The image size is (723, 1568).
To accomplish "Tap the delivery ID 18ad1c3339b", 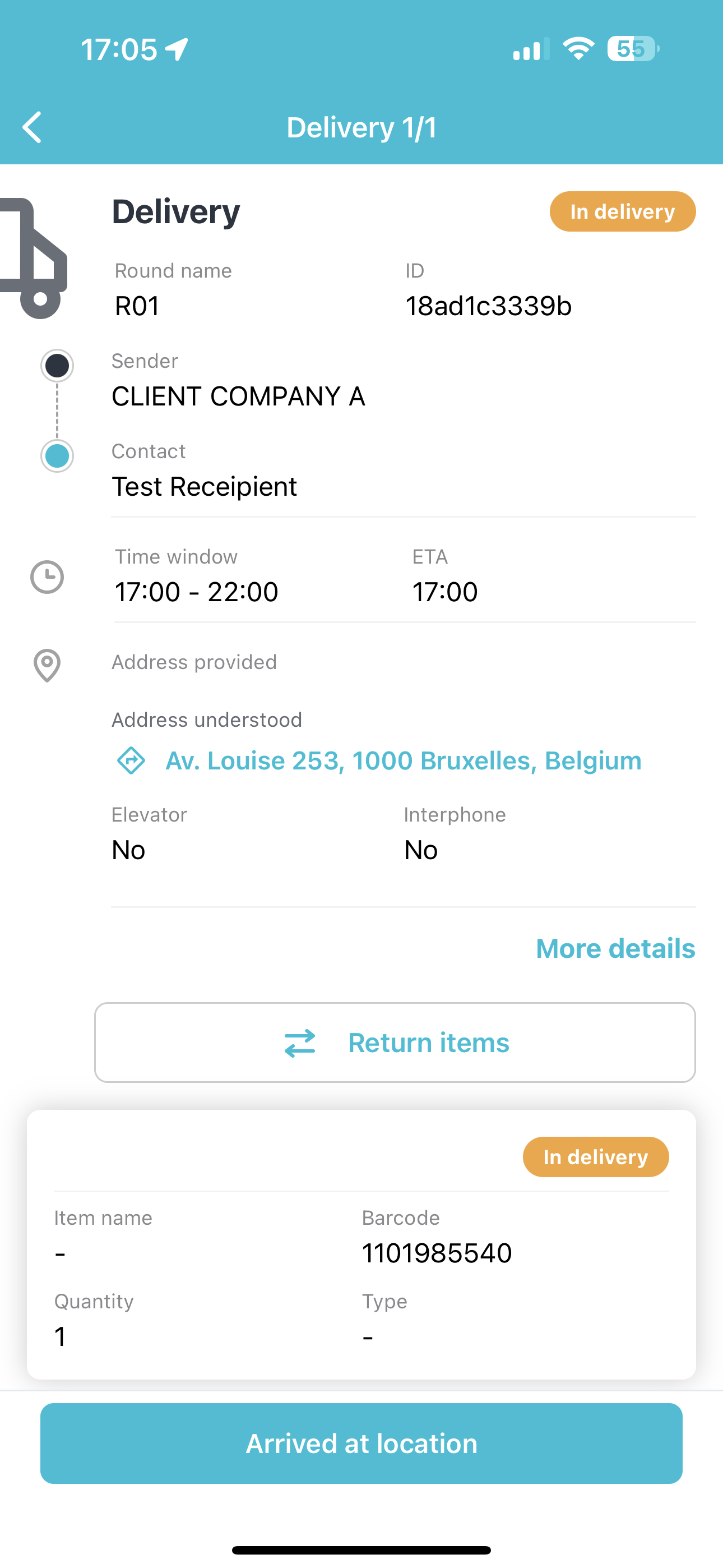I will point(489,306).
